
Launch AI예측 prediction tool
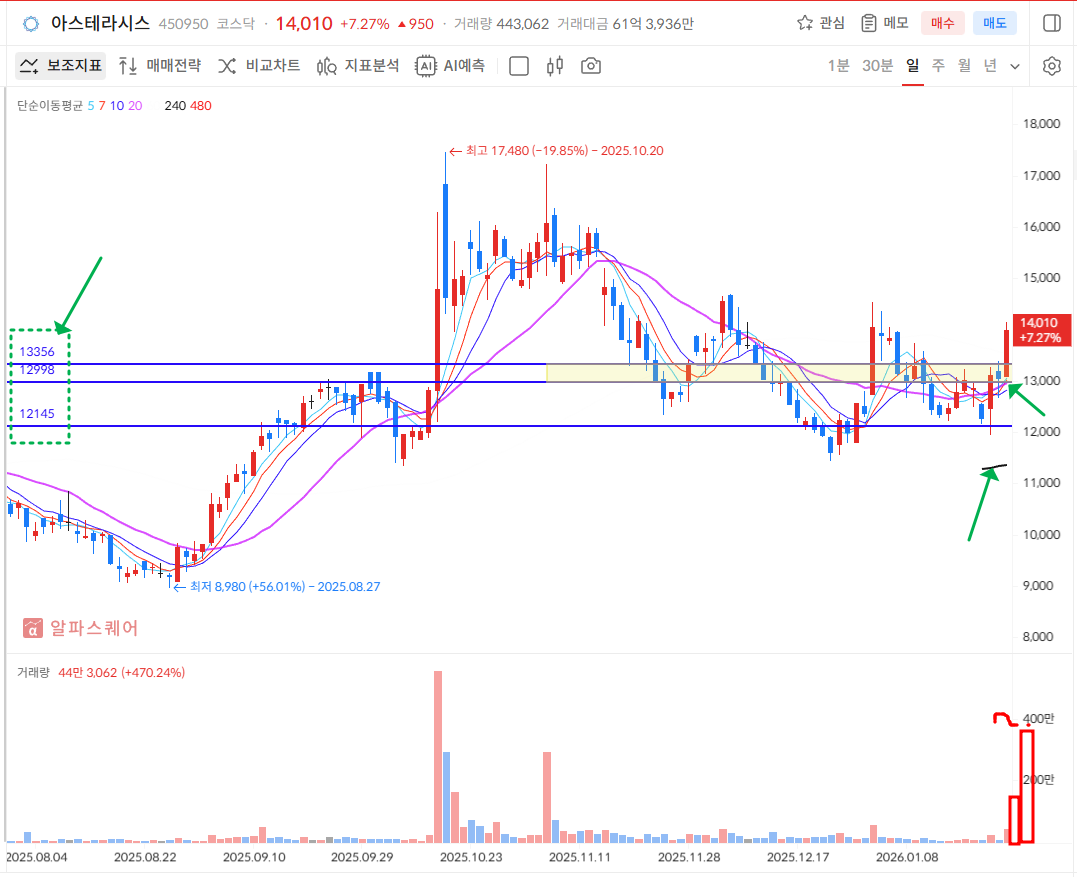[x=451, y=66]
